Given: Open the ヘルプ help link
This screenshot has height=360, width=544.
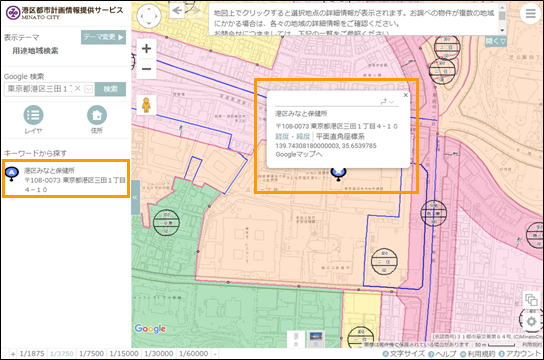Looking at the screenshot, I should tap(442, 354).
